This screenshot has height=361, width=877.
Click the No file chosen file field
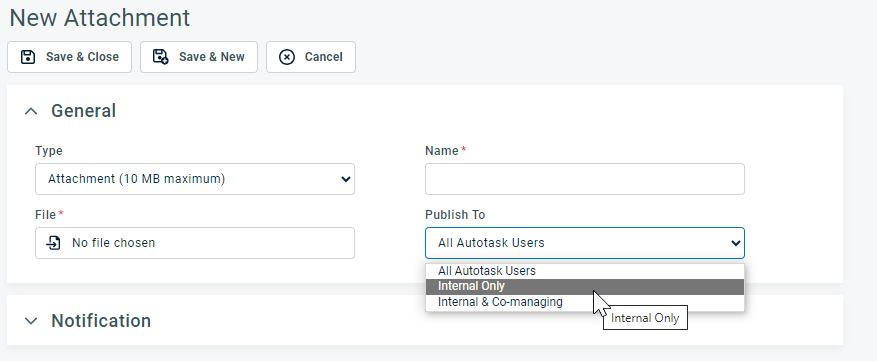pyautogui.click(x=195, y=243)
